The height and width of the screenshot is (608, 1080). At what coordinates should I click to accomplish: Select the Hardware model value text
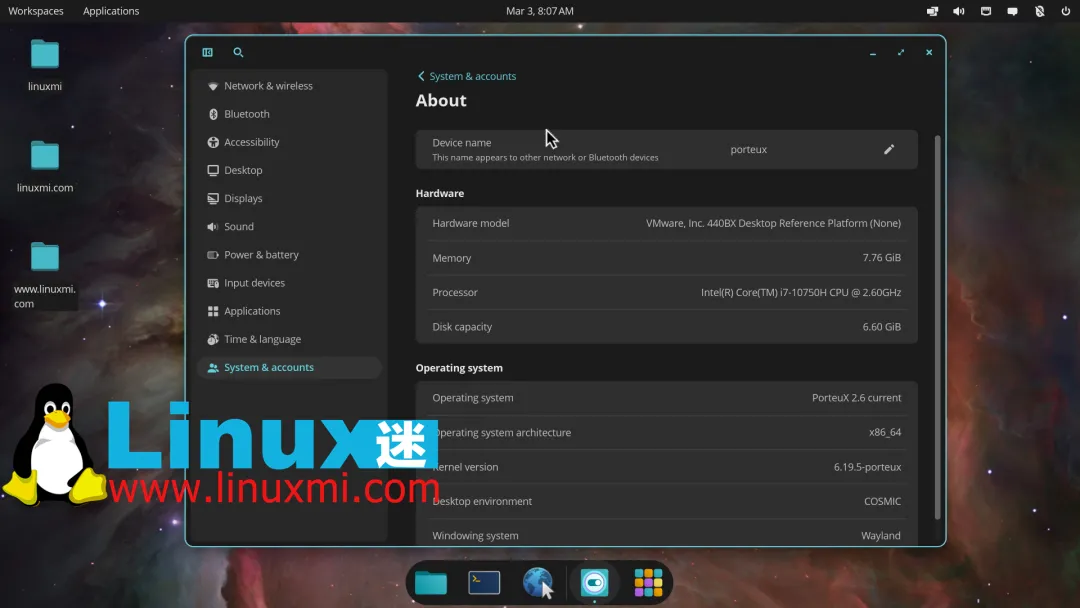pyautogui.click(x=773, y=223)
